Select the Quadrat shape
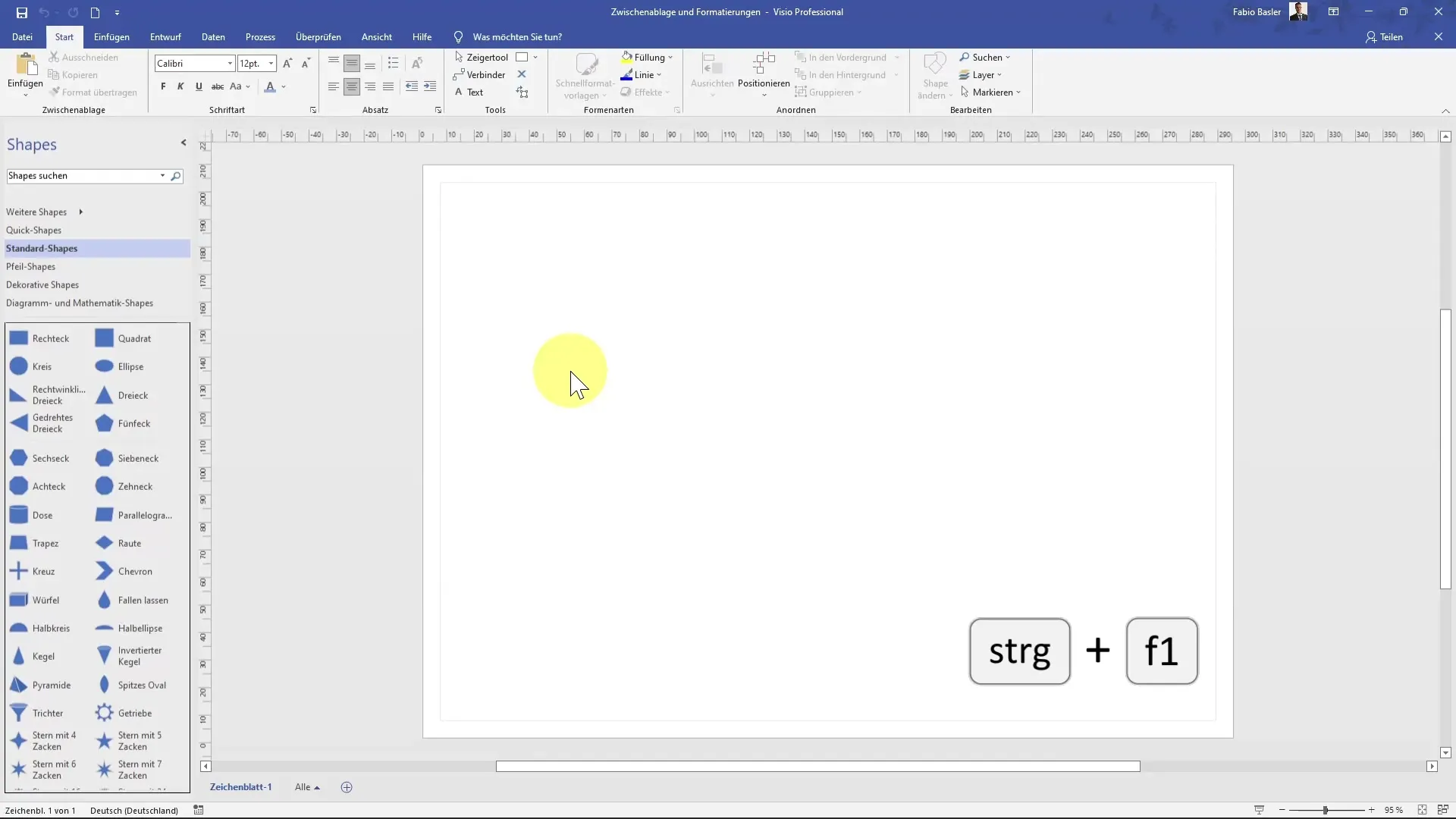Image resolution: width=1456 pixels, height=819 pixels. click(124, 338)
